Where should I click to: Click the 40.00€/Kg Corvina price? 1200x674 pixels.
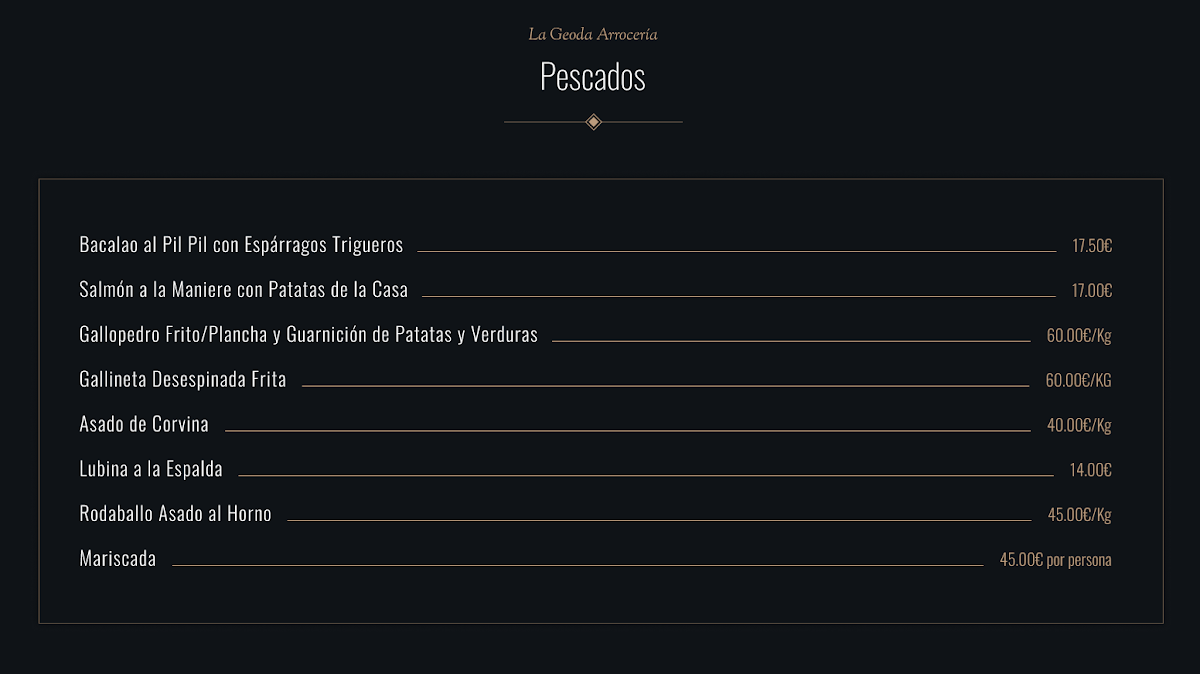click(x=1079, y=426)
